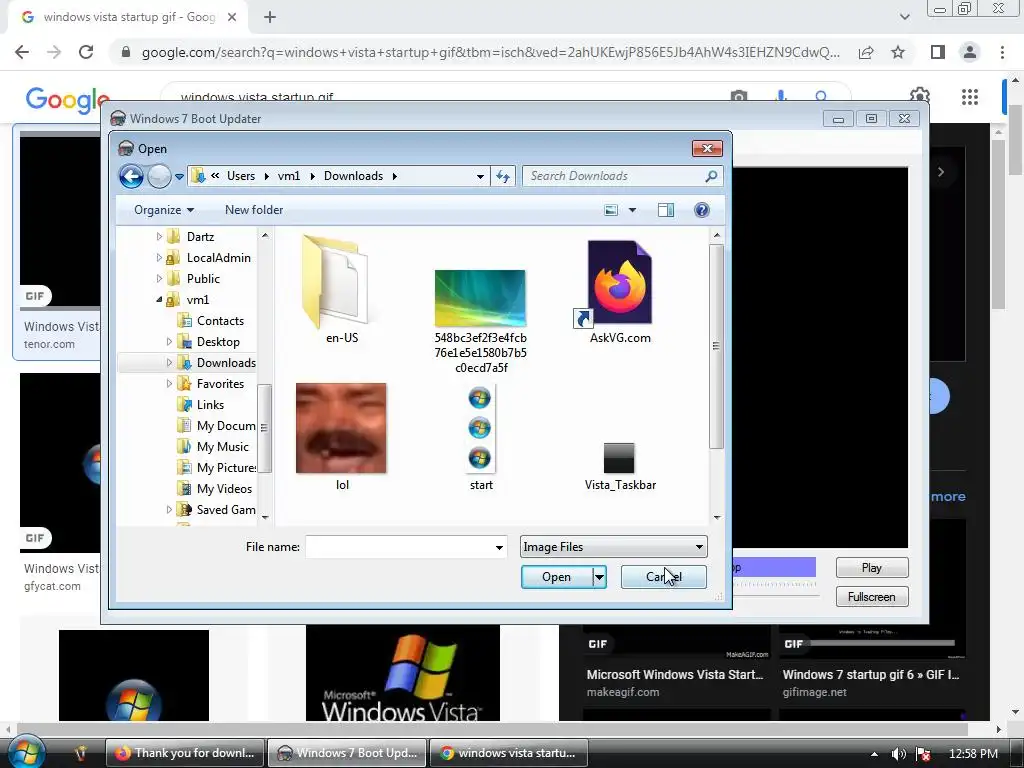1024x768 pixels.
Task: Open Windows Vista logo image result
Action: pos(403,673)
